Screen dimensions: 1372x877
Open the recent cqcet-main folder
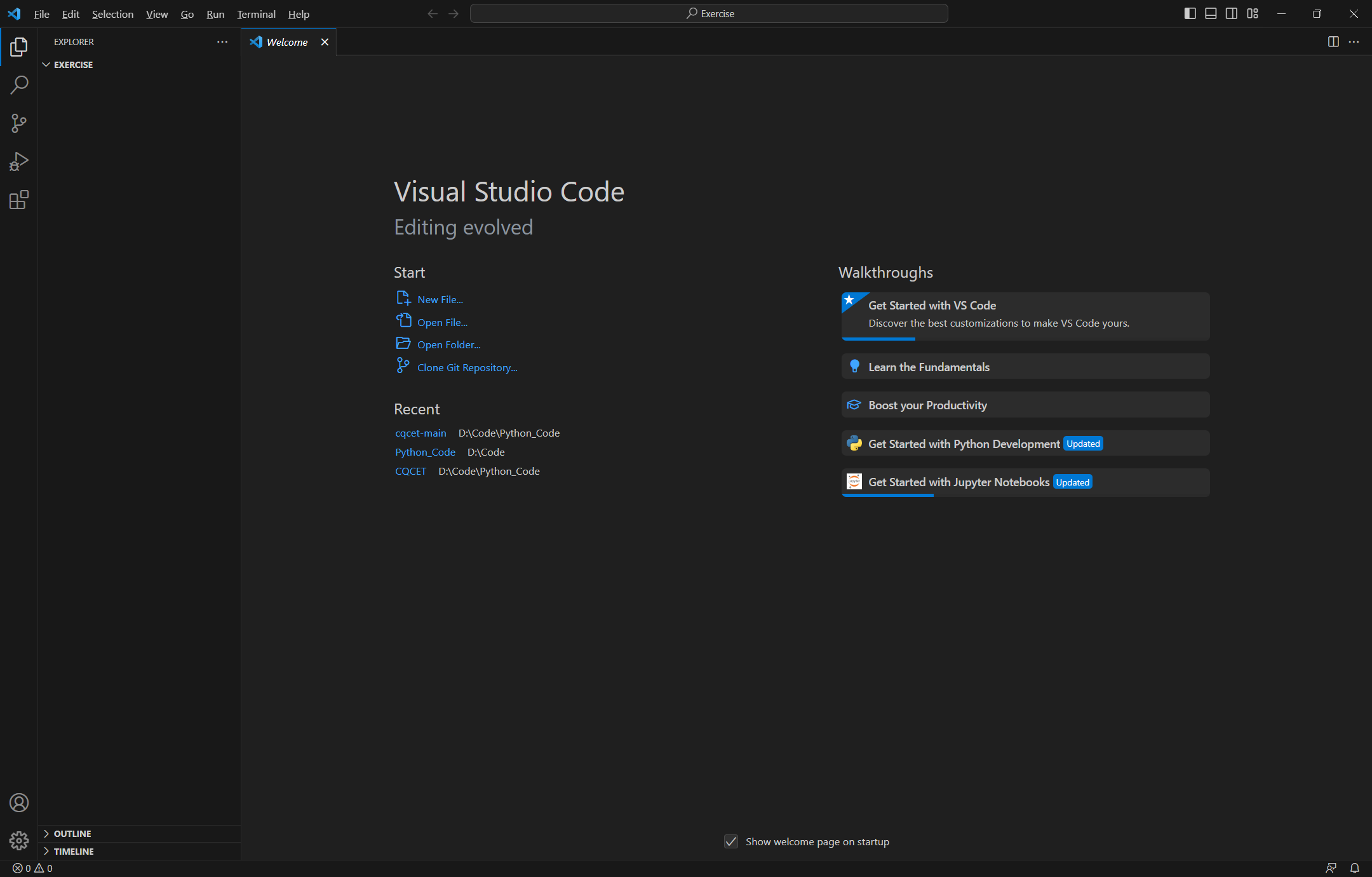pyautogui.click(x=420, y=433)
